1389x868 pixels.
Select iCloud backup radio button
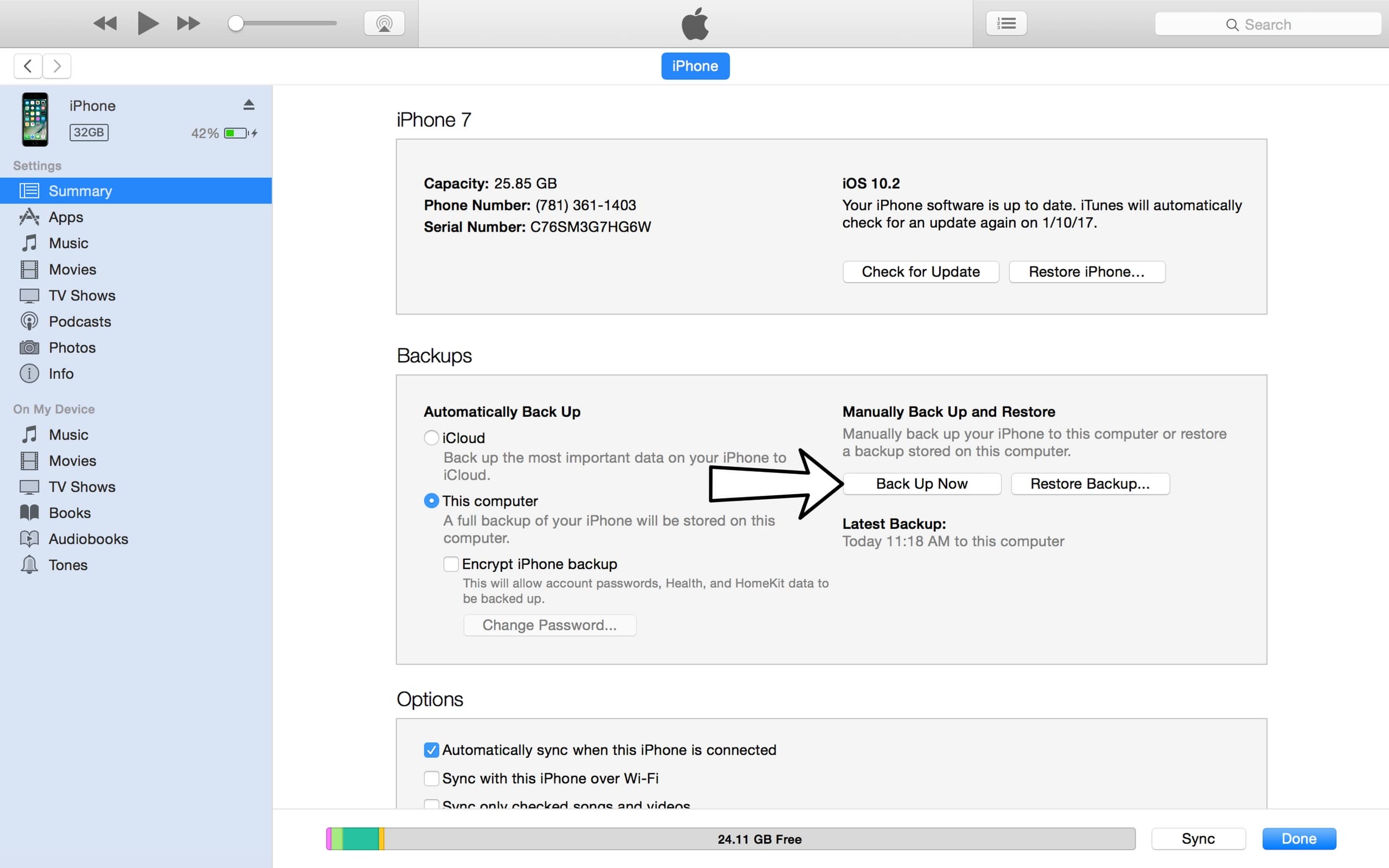430,437
